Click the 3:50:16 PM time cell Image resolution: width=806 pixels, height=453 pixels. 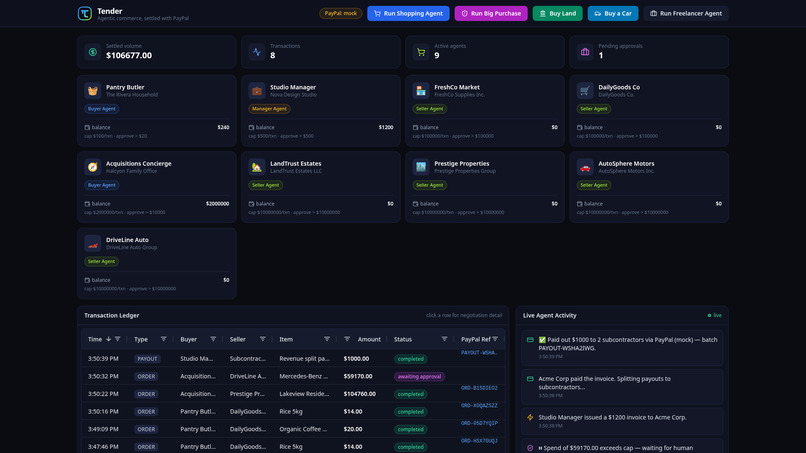coord(103,411)
